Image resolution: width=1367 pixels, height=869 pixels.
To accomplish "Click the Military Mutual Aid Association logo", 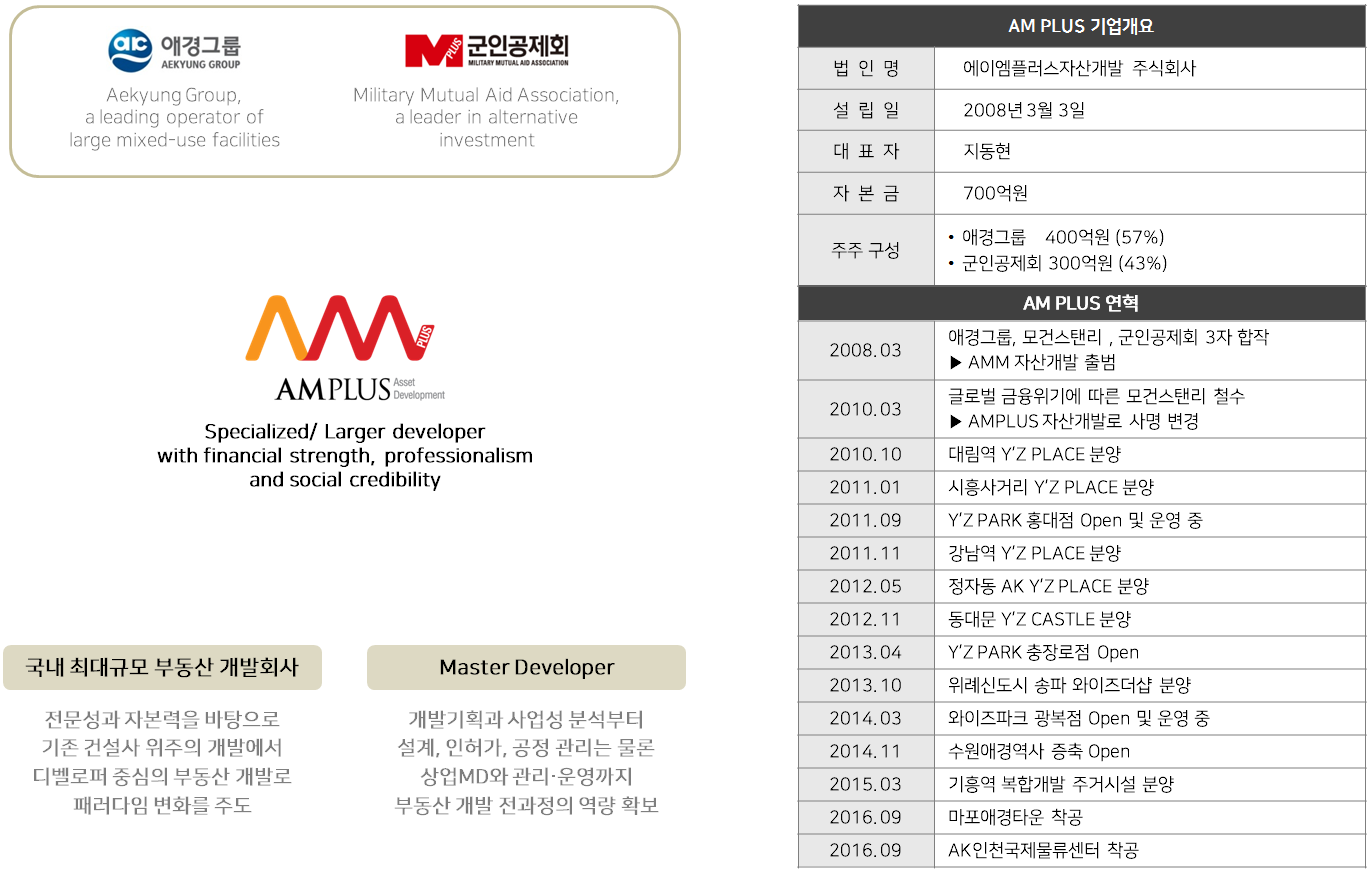I will (487, 50).
